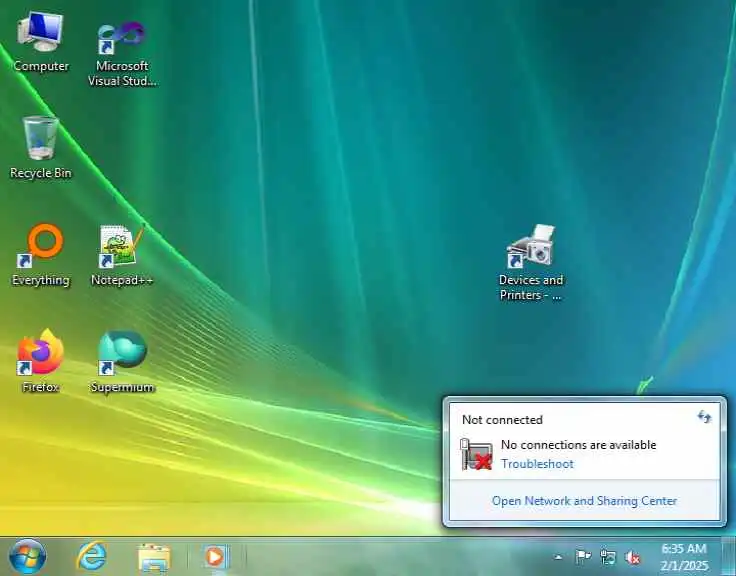Select the Notepad++ desktop shortcut

pos(122,255)
